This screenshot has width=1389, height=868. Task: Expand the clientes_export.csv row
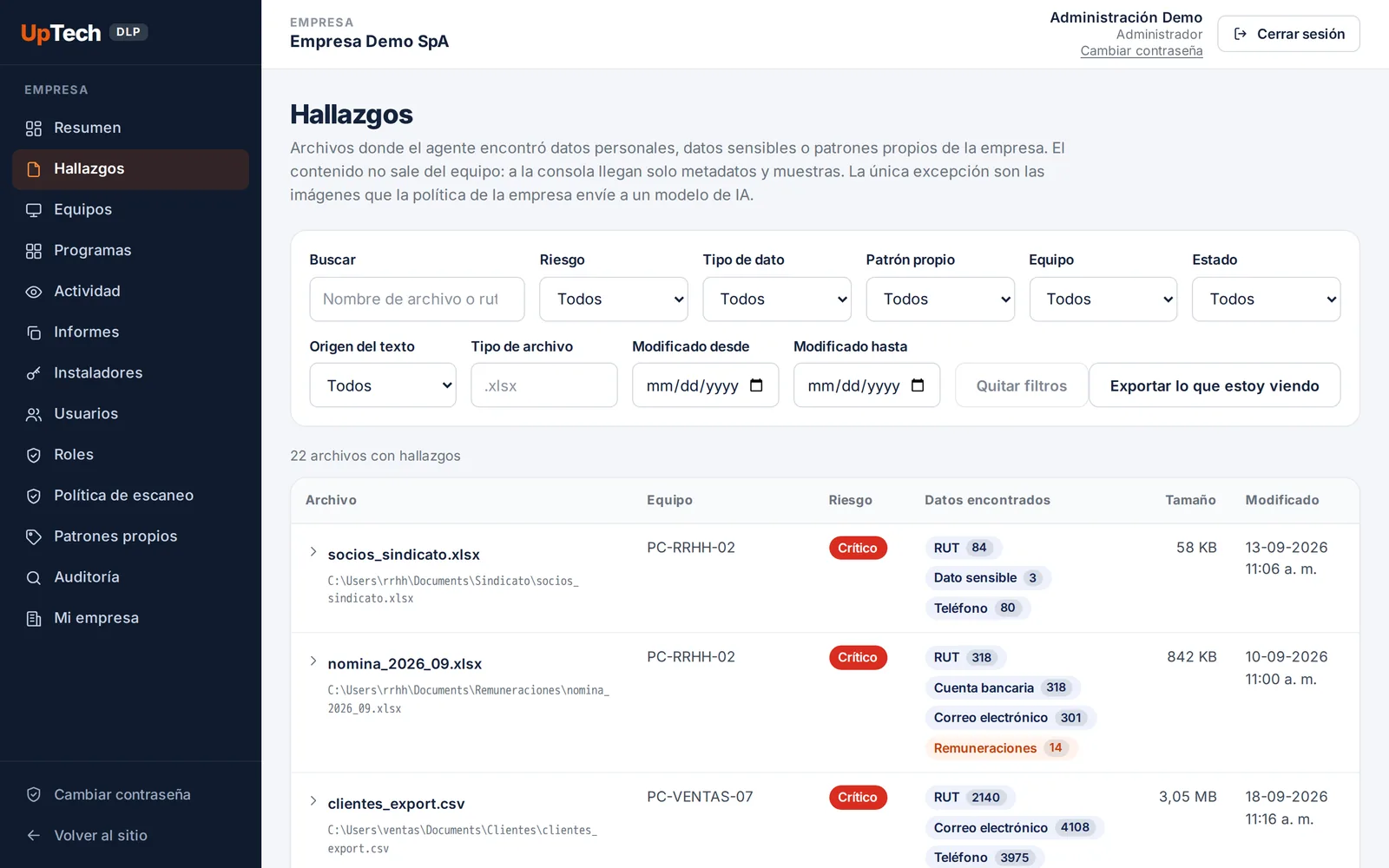(x=313, y=801)
